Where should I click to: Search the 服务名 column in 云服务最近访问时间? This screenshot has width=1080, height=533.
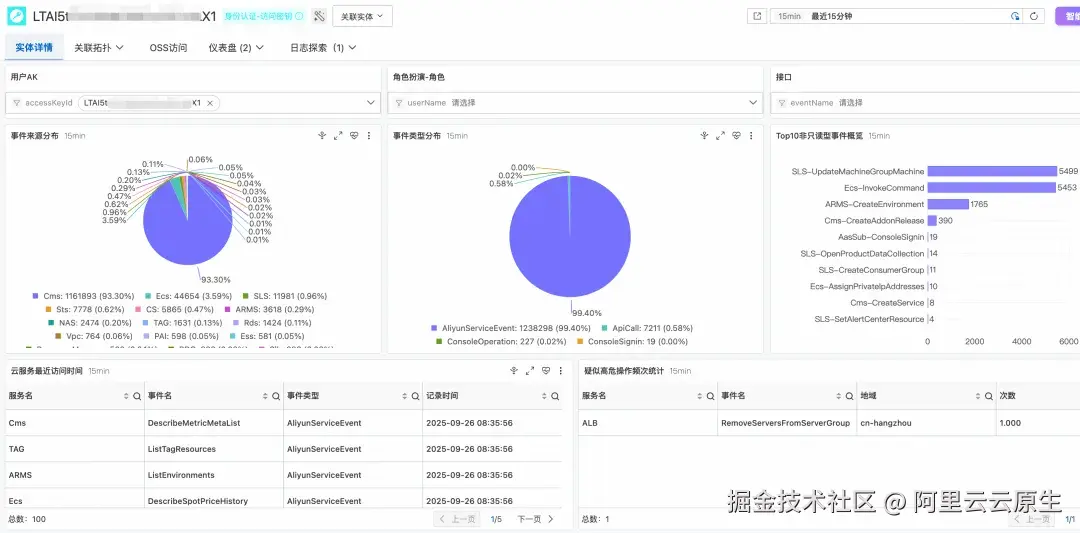137,397
